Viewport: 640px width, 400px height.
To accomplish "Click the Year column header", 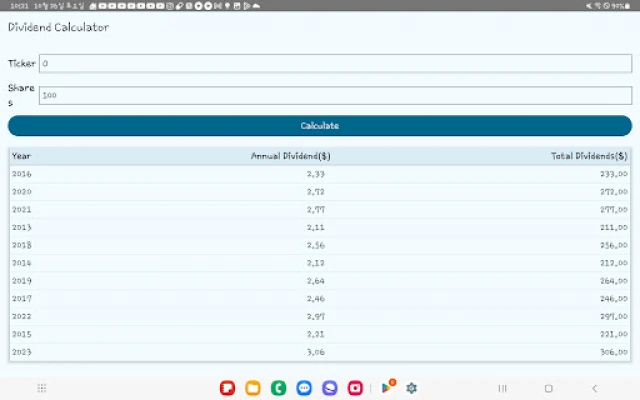I will coord(22,156).
